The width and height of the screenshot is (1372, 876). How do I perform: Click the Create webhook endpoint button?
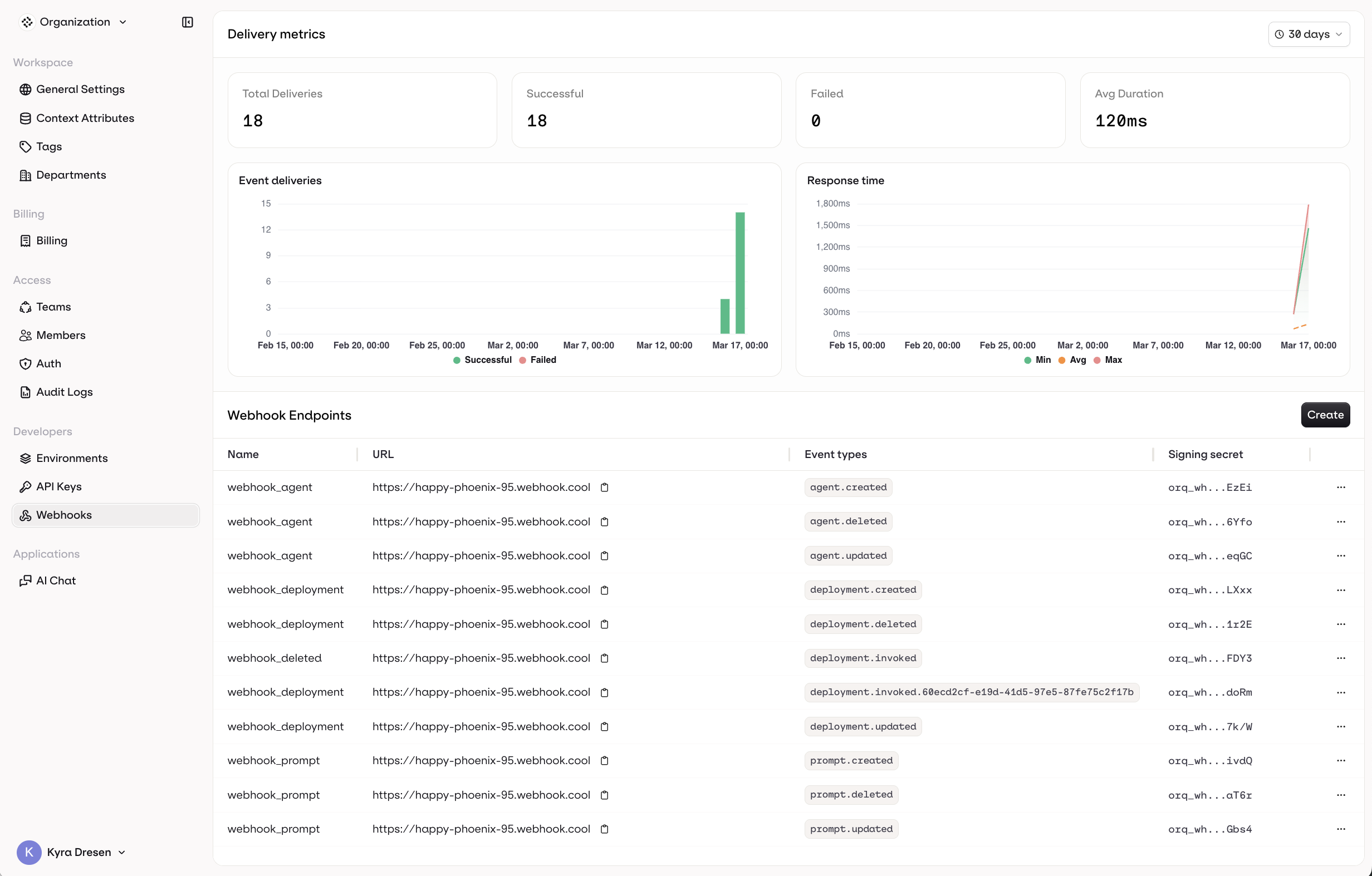point(1325,415)
